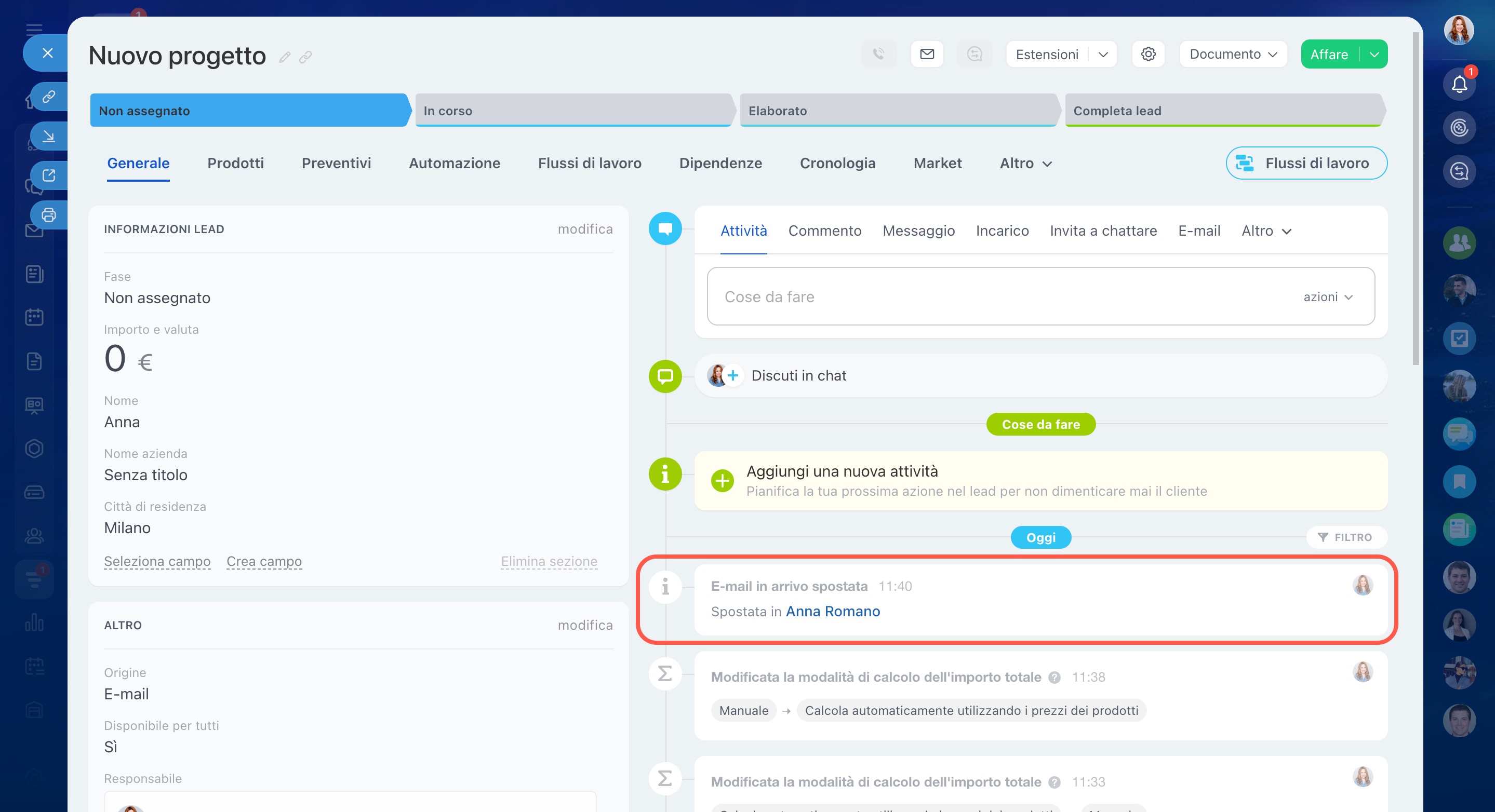The image size is (1495, 812).
Task: Click the Anna Romano link
Action: pos(833,611)
